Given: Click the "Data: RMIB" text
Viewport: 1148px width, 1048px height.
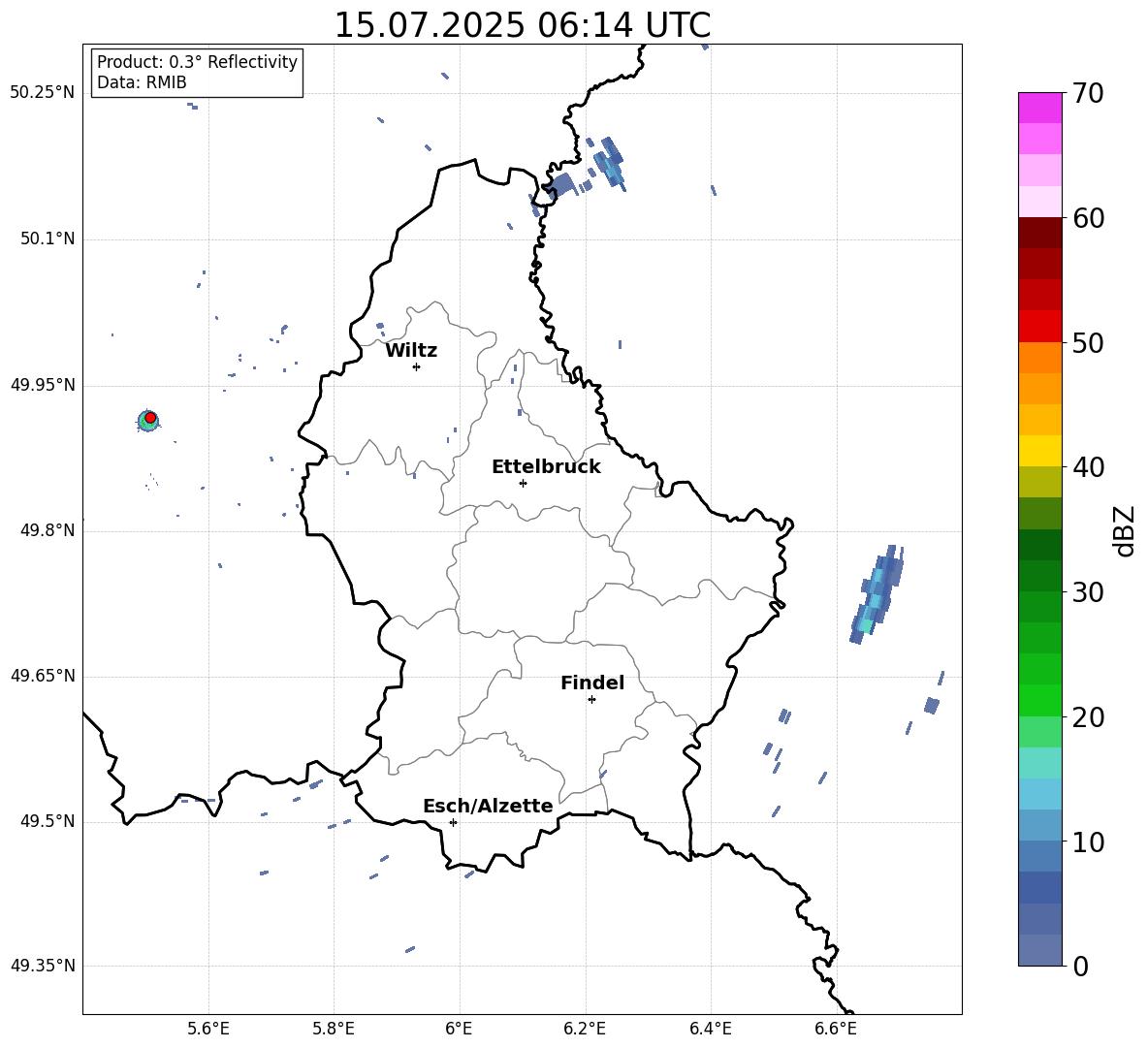Looking at the screenshot, I should pyautogui.click(x=142, y=82).
